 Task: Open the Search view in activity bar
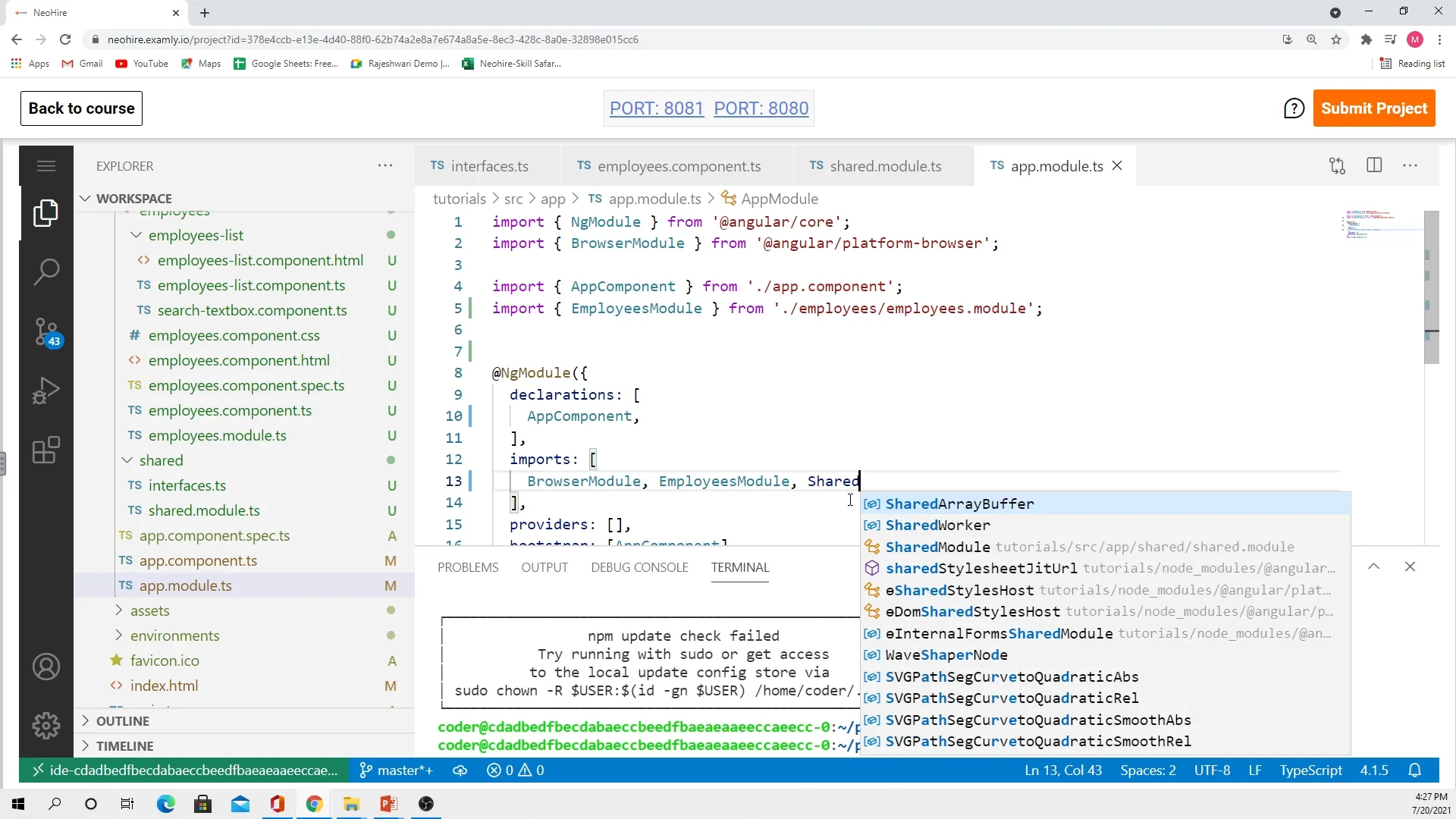click(46, 271)
